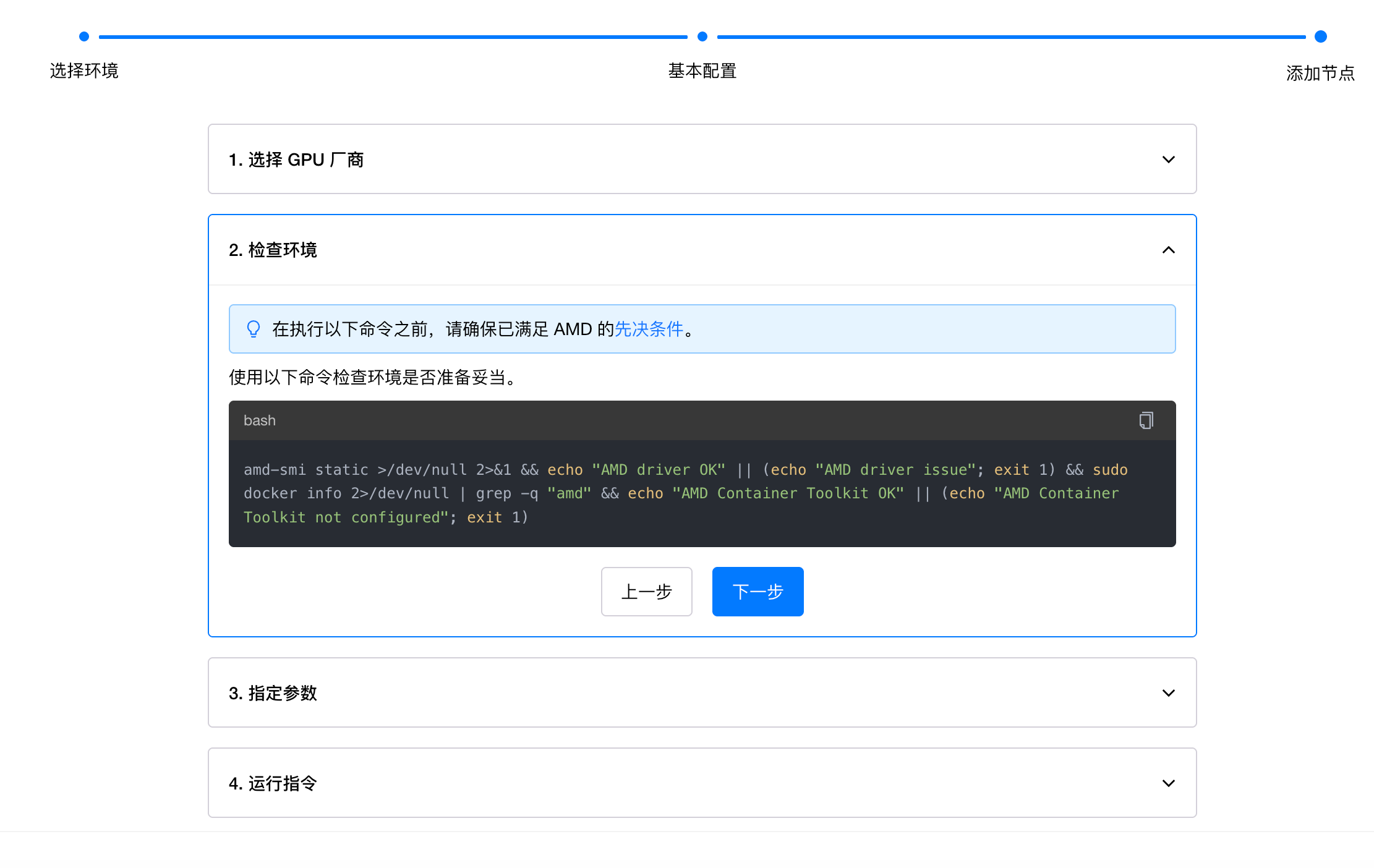
Task: Click the 选择环境 step dot
Action: [x=84, y=36]
